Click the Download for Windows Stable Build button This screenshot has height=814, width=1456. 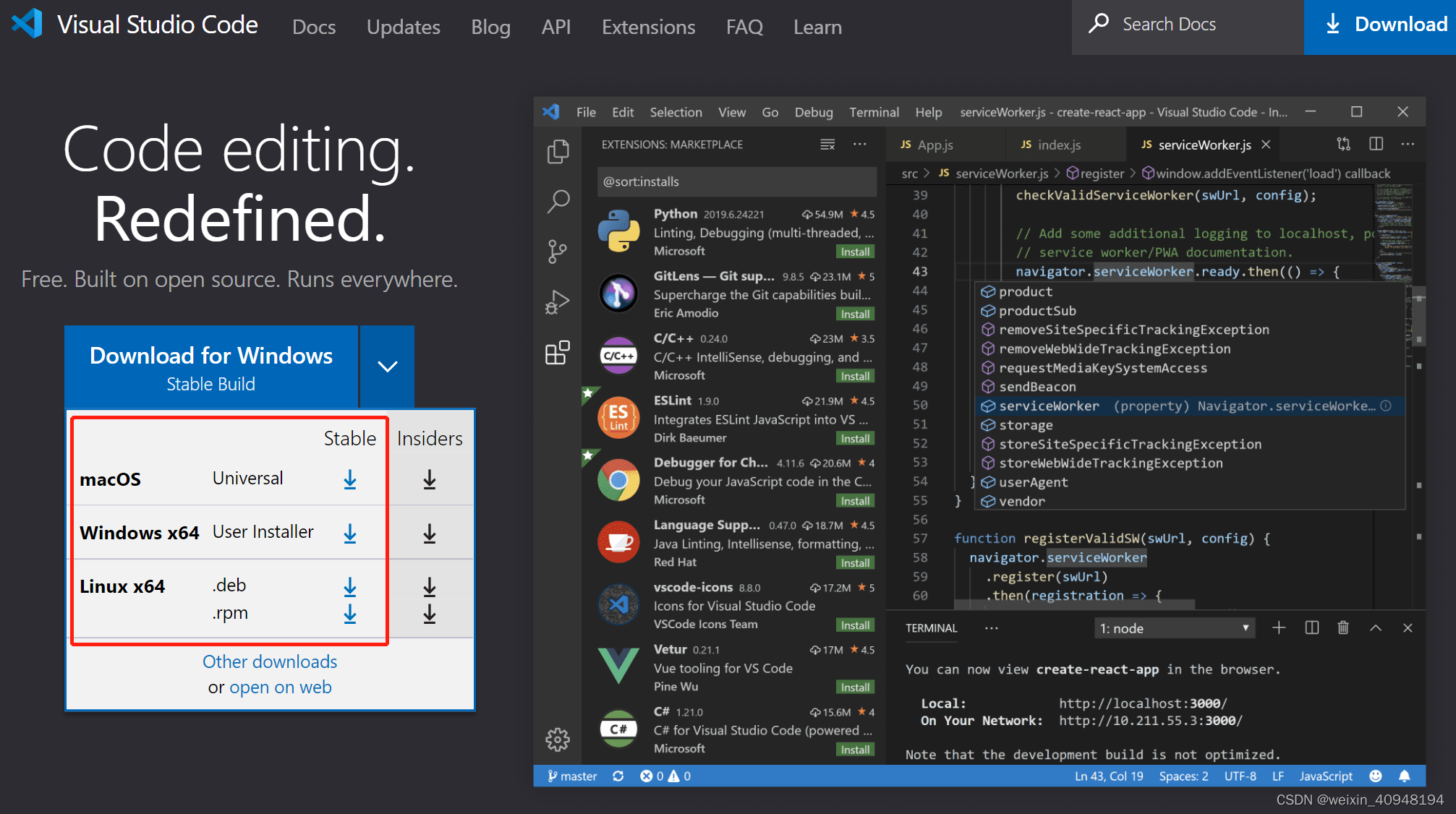(211, 367)
